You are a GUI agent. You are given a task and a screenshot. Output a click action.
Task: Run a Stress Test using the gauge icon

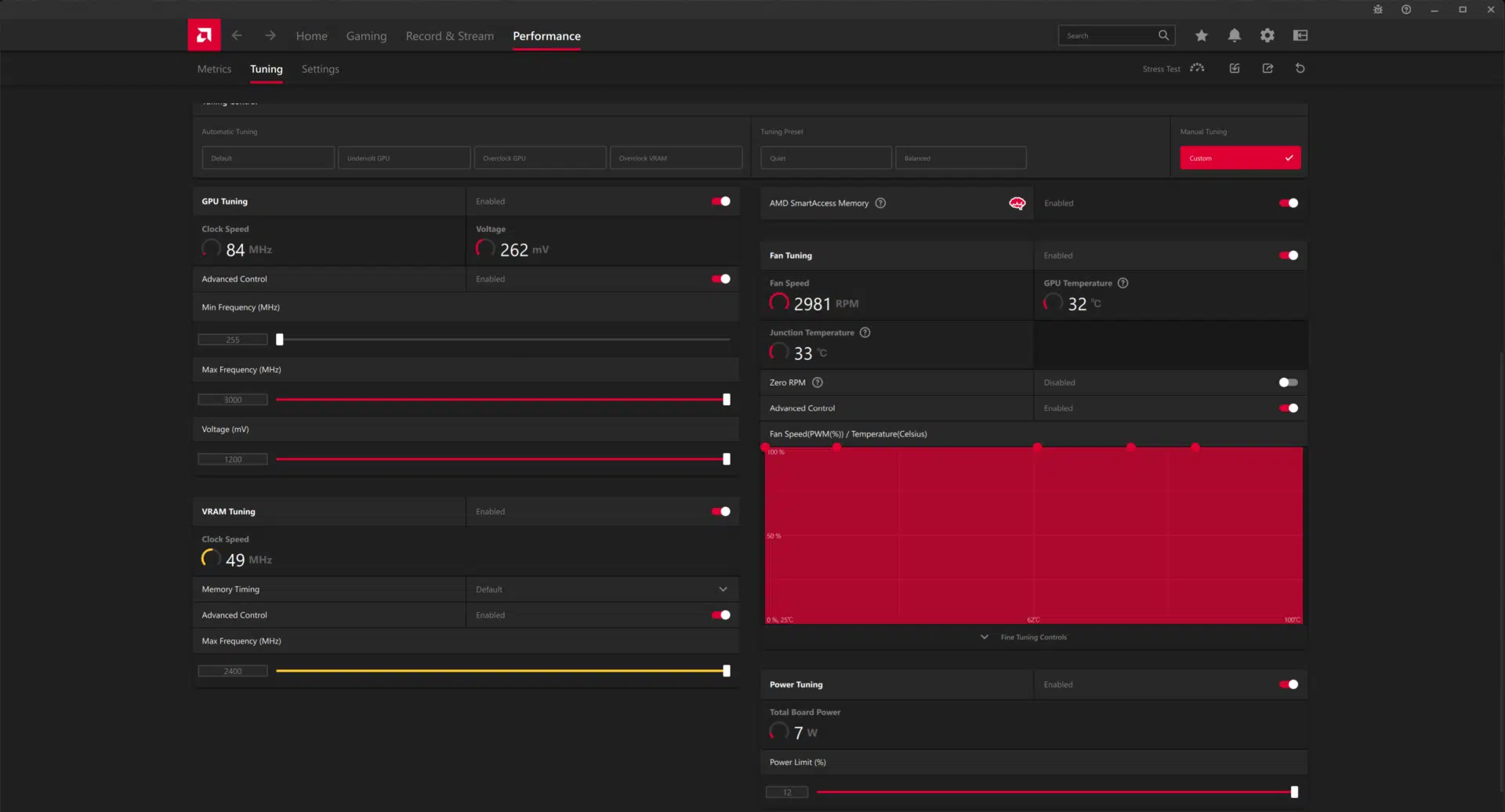tap(1197, 68)
